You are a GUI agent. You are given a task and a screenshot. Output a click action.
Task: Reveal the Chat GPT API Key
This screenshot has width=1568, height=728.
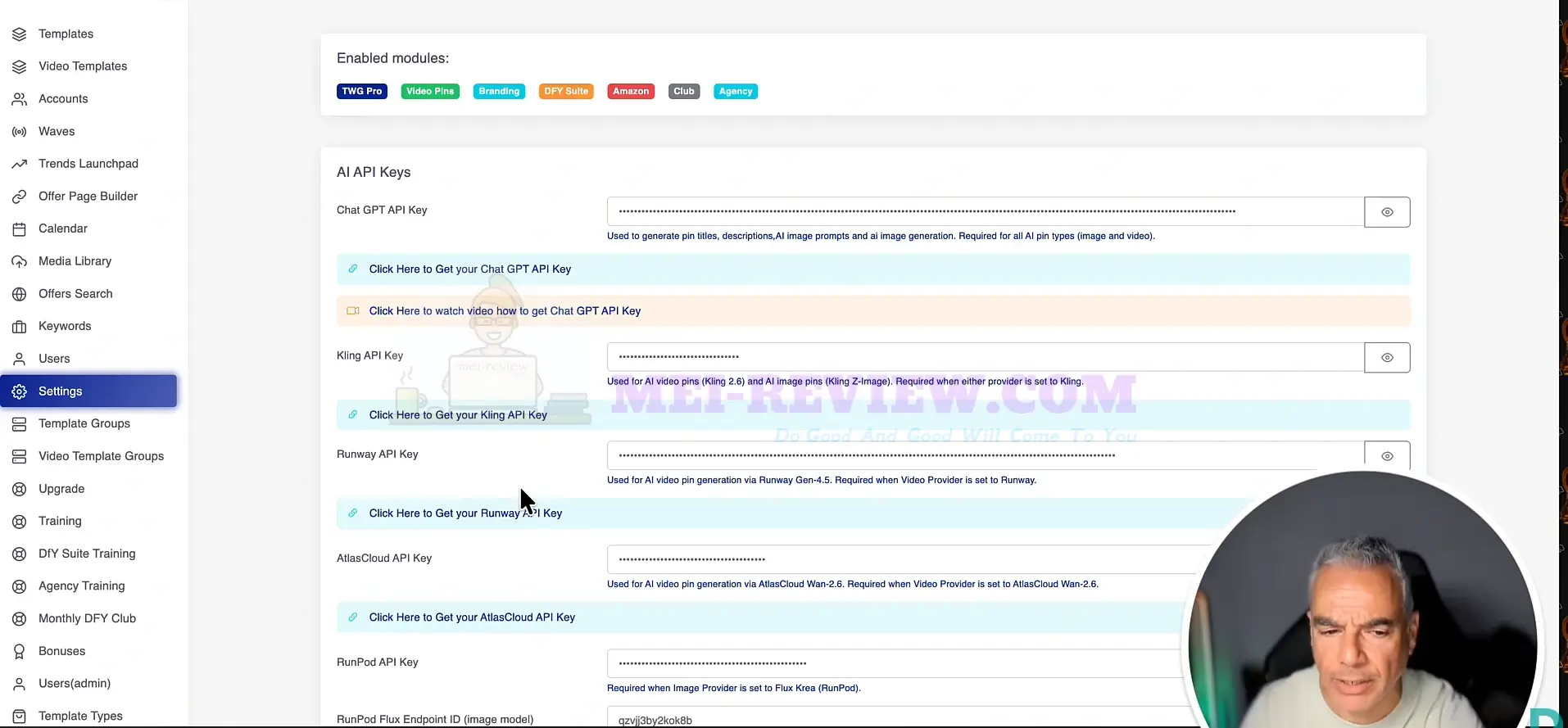tap(1387, 212)
